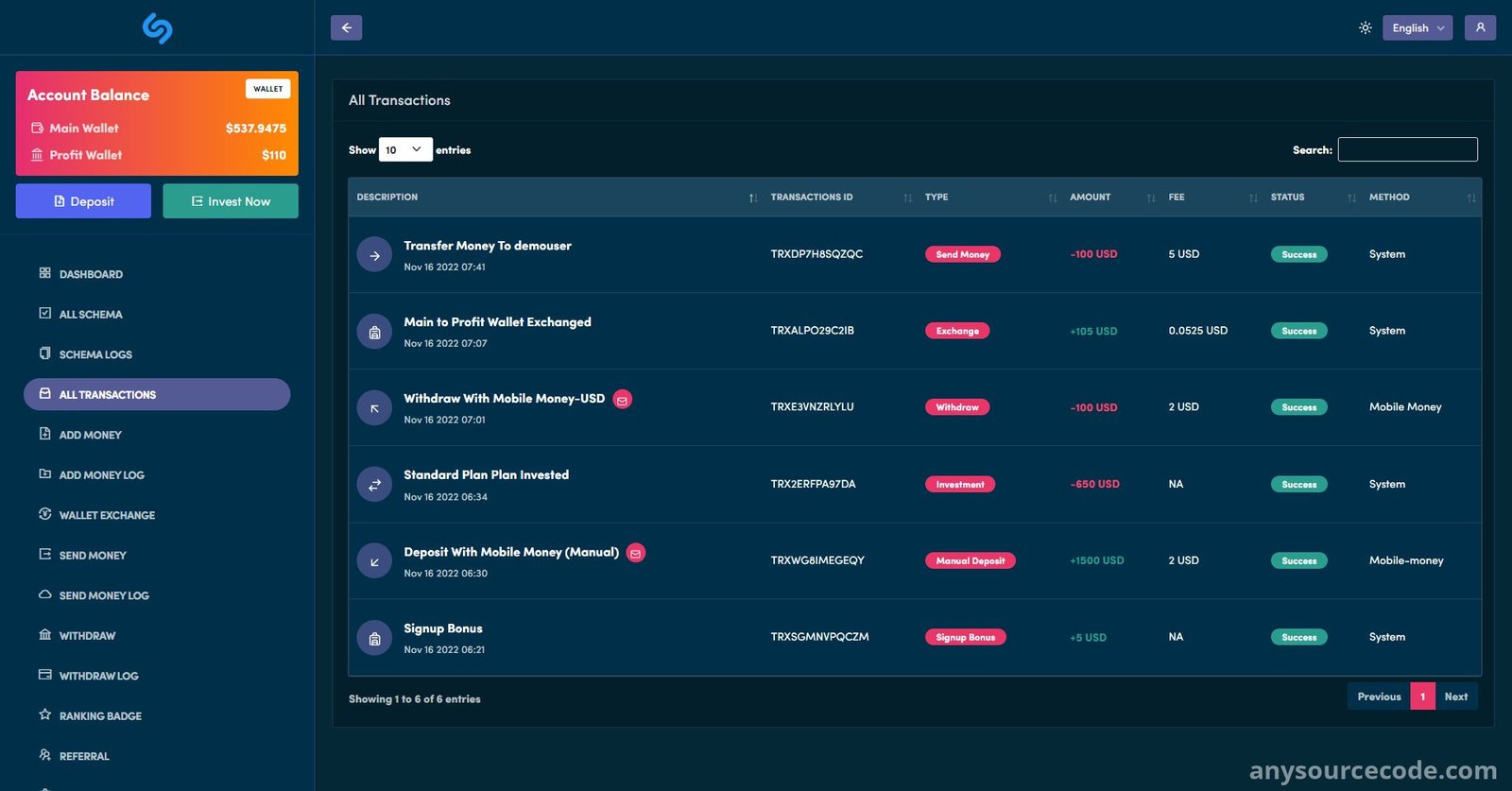
Task: Toggle light theme sun icon
Action: pyautogui.click(x=1366, y=27)
